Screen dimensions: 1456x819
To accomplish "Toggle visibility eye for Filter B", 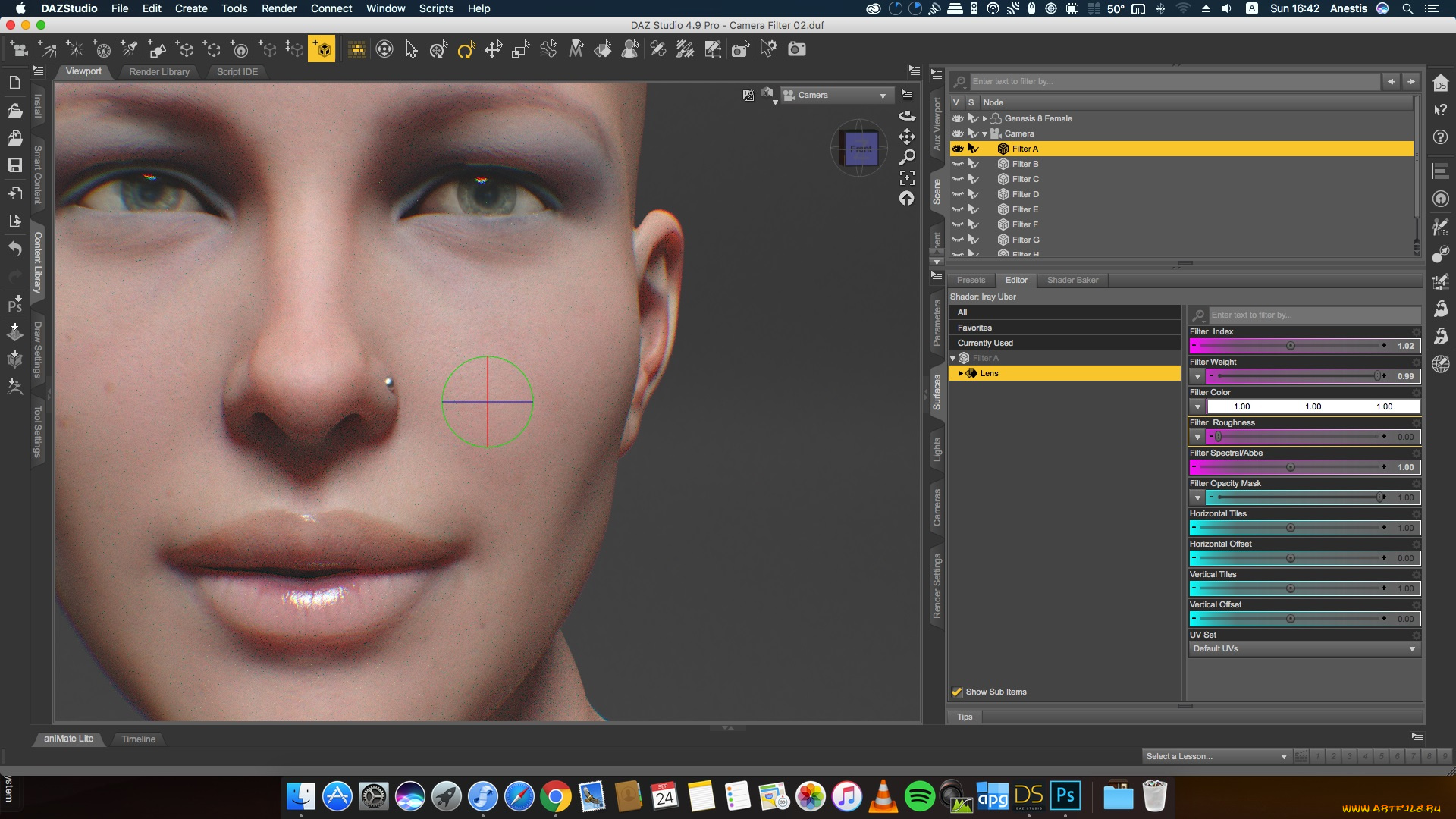I will point(958,164).
